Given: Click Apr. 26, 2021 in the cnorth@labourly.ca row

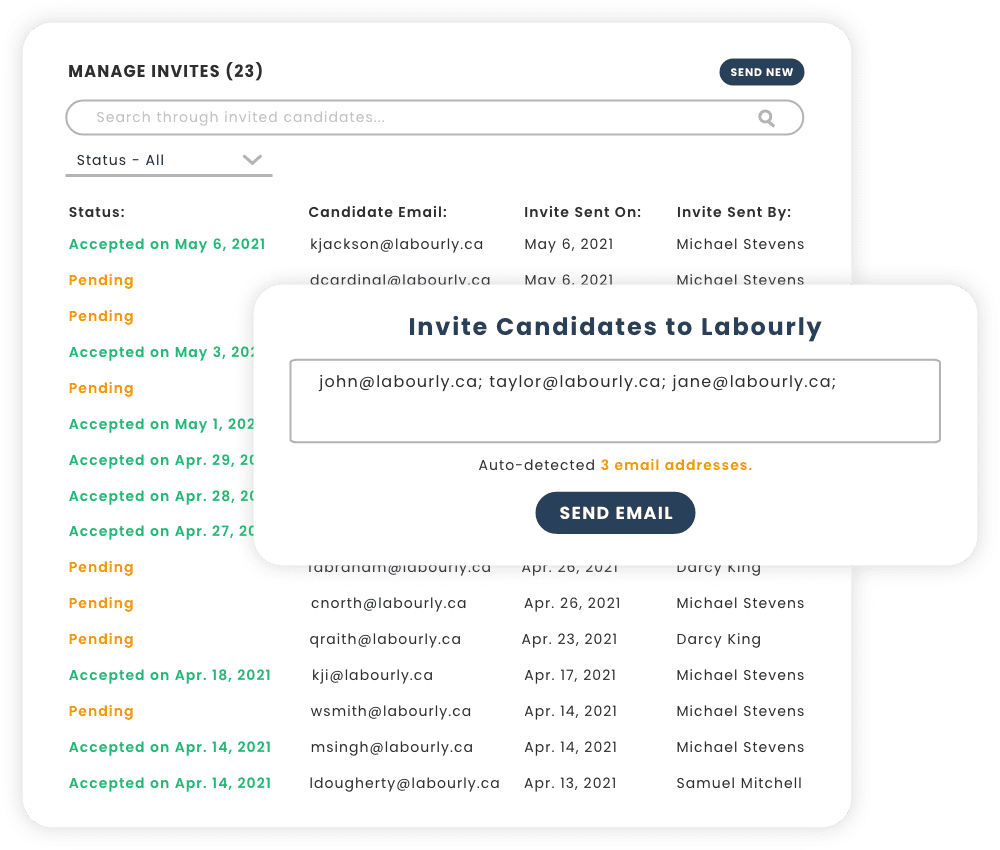Looking at the screenshot, I should tap(572, 603).
